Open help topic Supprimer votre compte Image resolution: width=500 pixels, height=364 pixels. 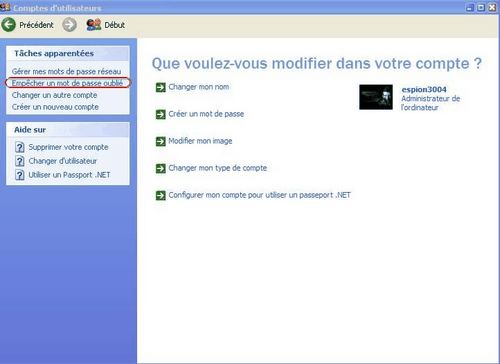tap(68, 147)
